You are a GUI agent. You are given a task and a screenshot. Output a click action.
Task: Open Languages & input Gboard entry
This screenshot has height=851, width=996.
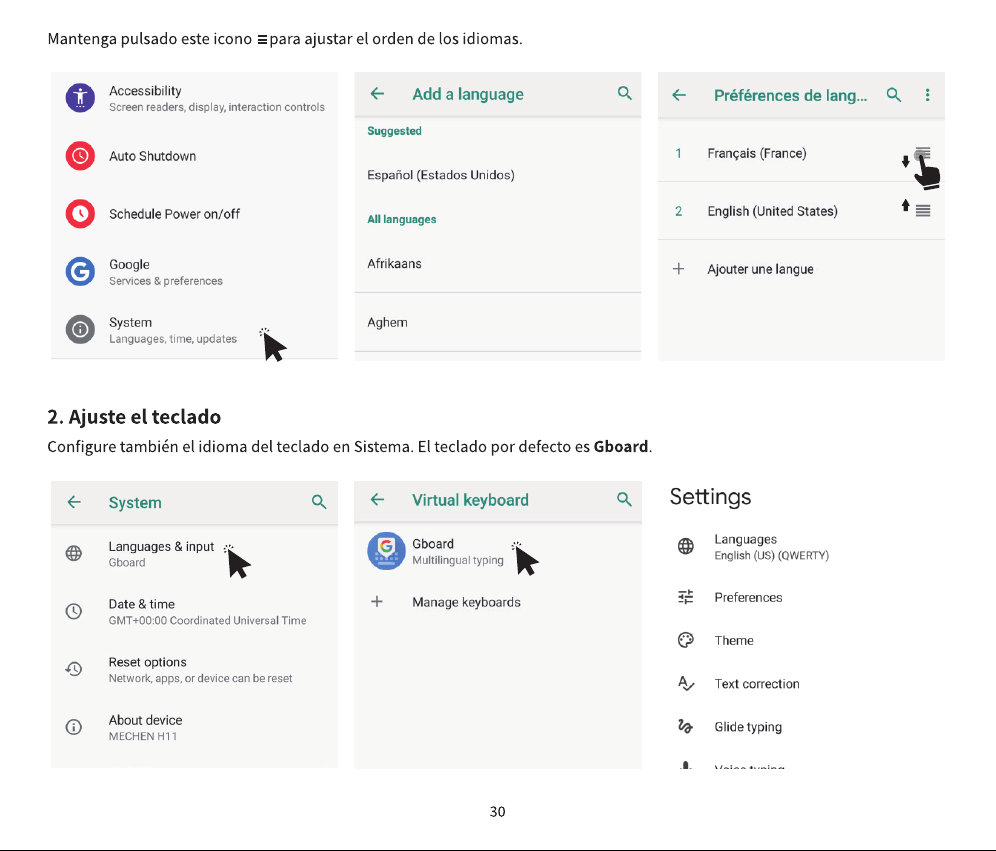tap(194, 554)
